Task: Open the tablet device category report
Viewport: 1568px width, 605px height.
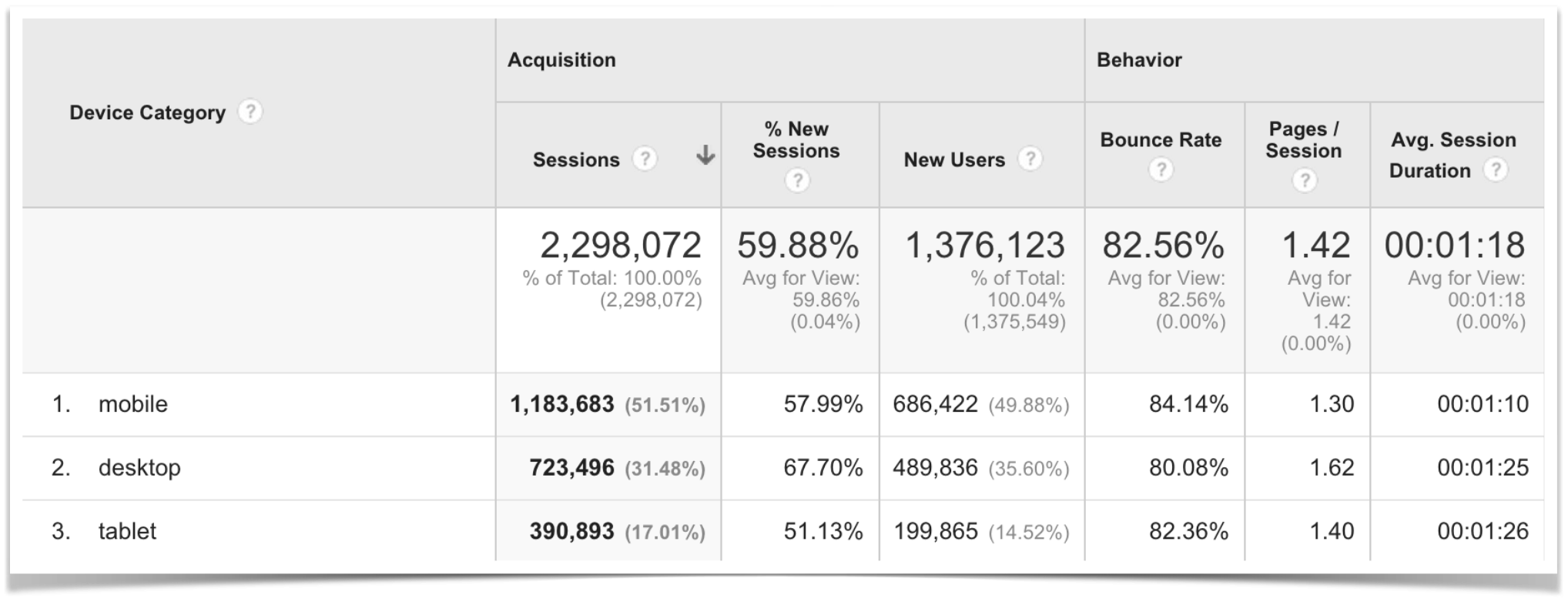Action: [x=128, y=531]
